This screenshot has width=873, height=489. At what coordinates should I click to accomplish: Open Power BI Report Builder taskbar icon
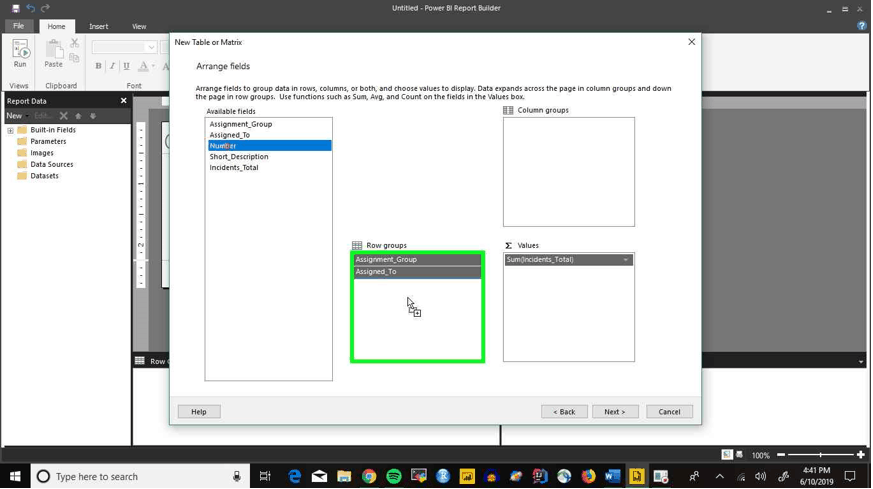point(636,477)
